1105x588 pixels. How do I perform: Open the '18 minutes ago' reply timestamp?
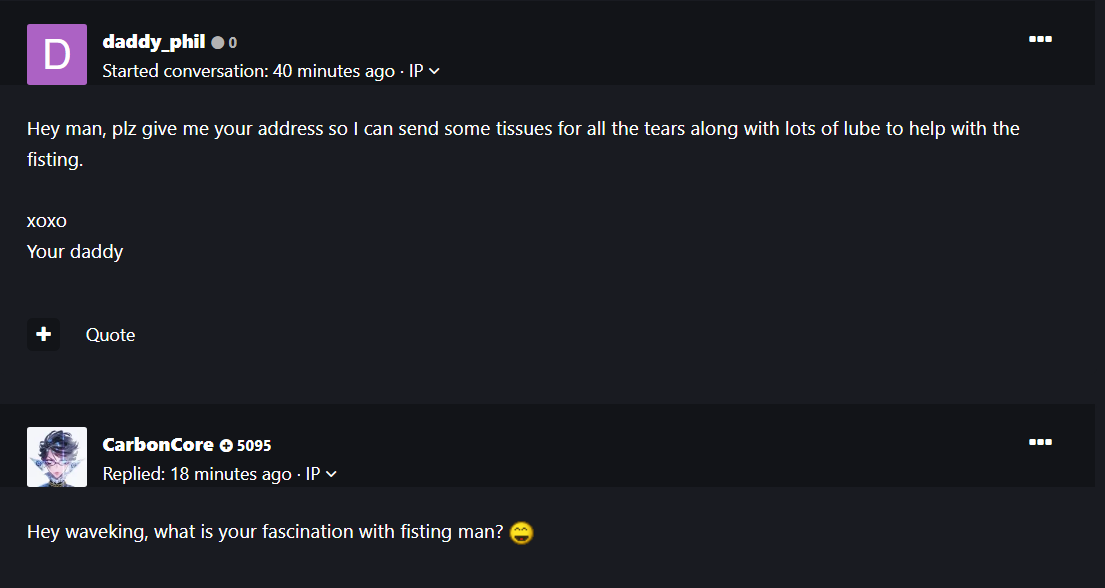point(231,474)
